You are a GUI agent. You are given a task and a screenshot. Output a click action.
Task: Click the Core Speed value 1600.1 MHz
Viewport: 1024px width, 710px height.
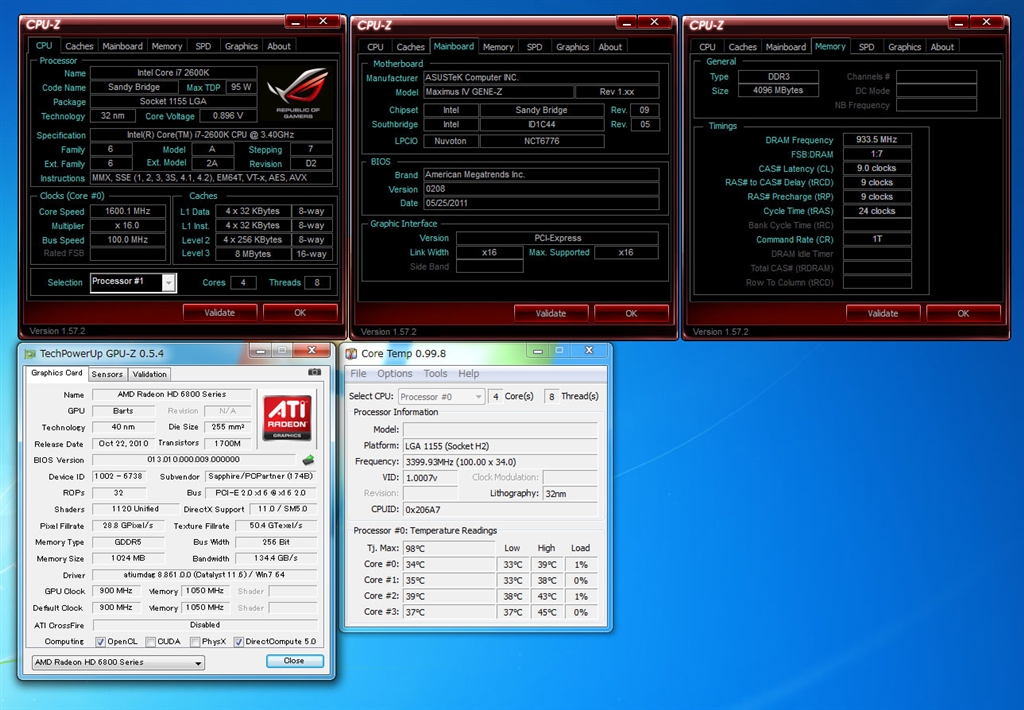coord(128,211)
